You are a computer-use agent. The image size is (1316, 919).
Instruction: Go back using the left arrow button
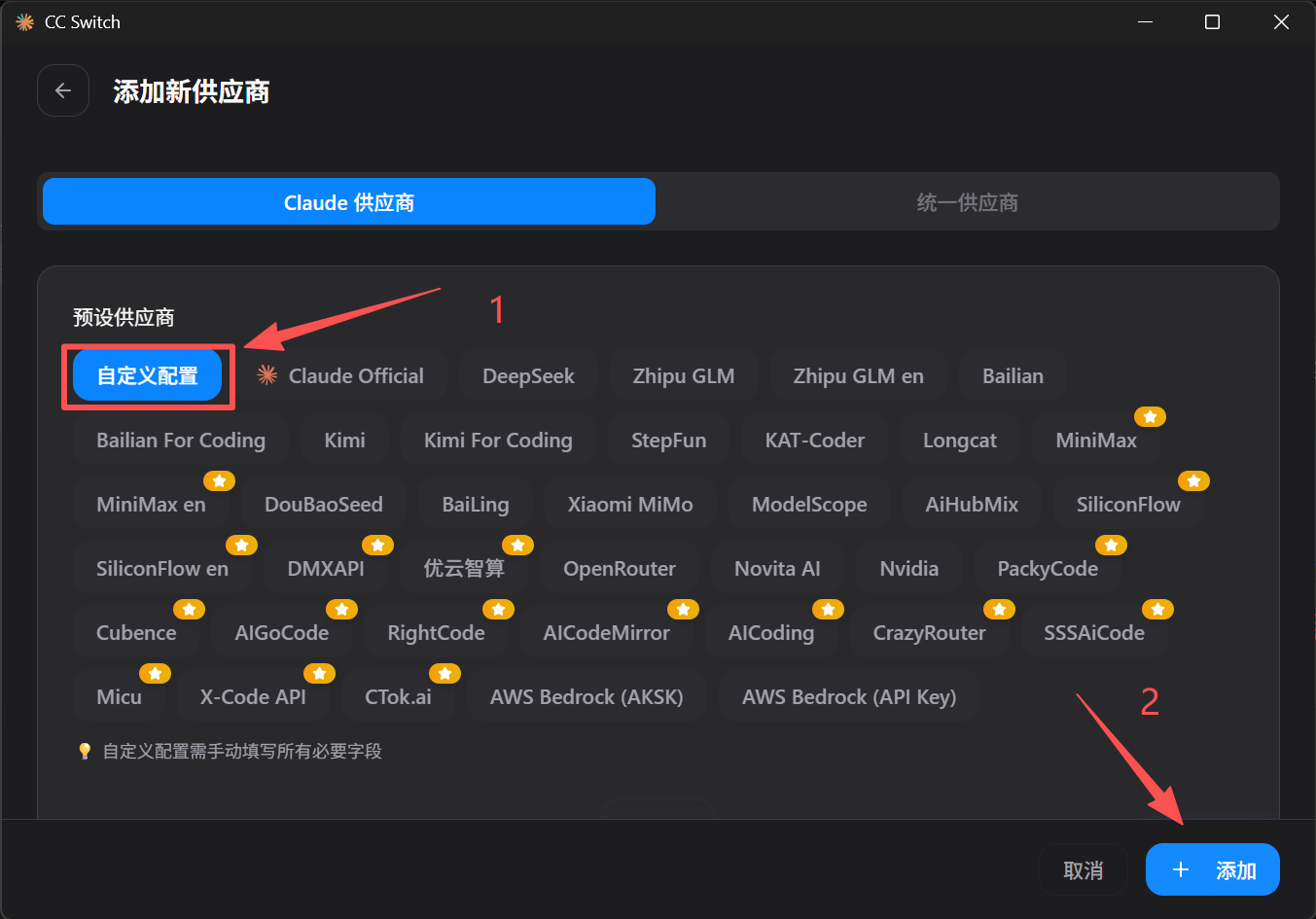coord(63,90)
